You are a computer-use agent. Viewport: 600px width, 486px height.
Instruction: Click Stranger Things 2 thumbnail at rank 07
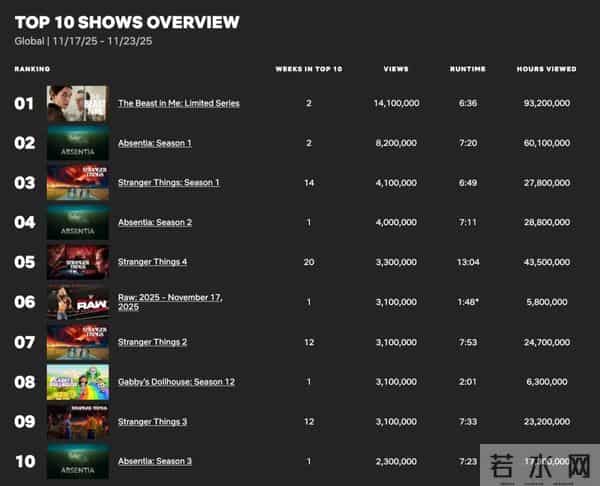click(x=78, y=342)
